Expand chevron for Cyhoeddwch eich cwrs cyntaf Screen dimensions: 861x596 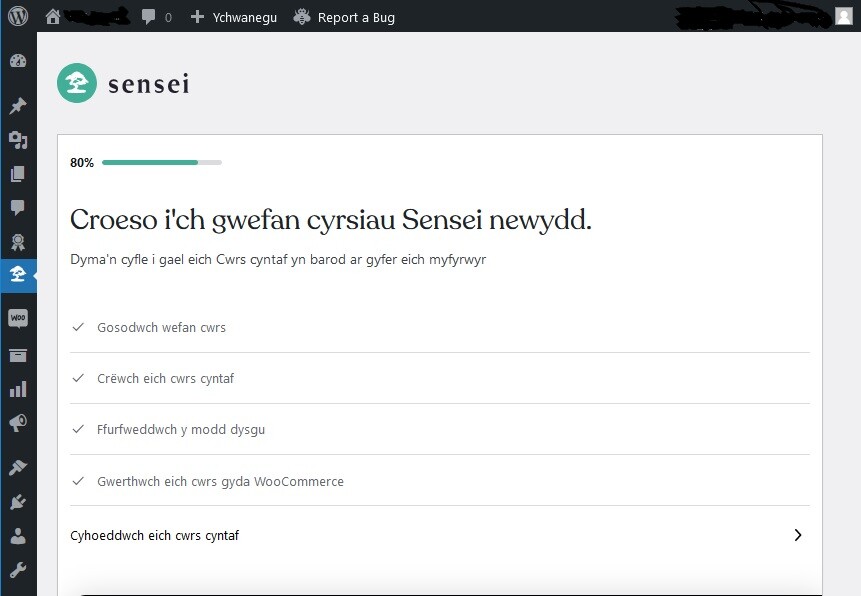click(798, 535)
